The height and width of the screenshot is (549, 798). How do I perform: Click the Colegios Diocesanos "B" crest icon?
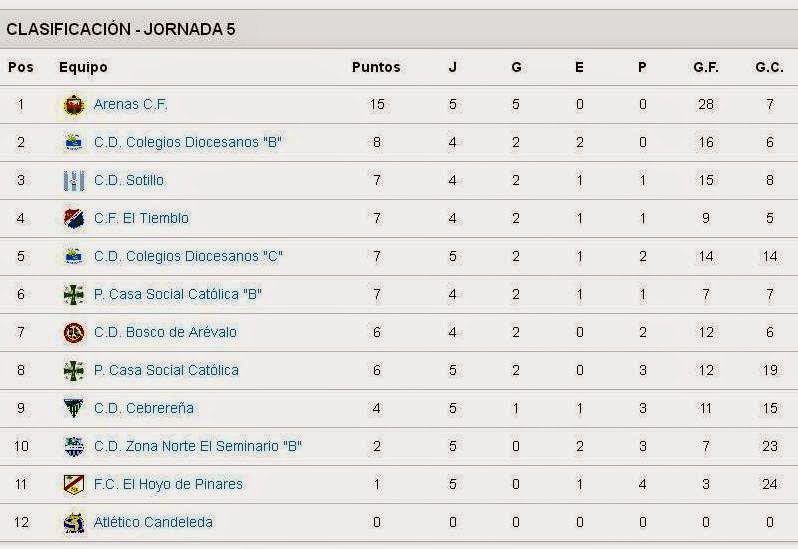pyautogui.click(x=74, y=142)
